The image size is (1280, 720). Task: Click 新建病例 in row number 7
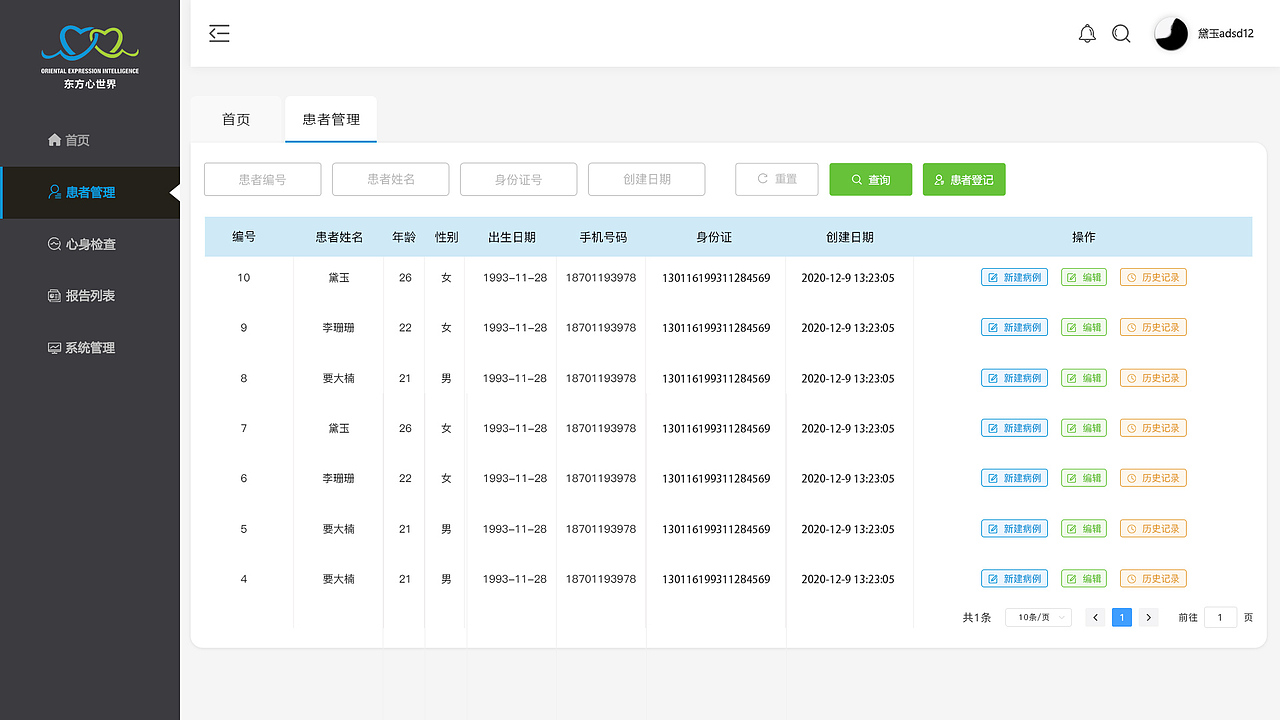pos(1014,428)
